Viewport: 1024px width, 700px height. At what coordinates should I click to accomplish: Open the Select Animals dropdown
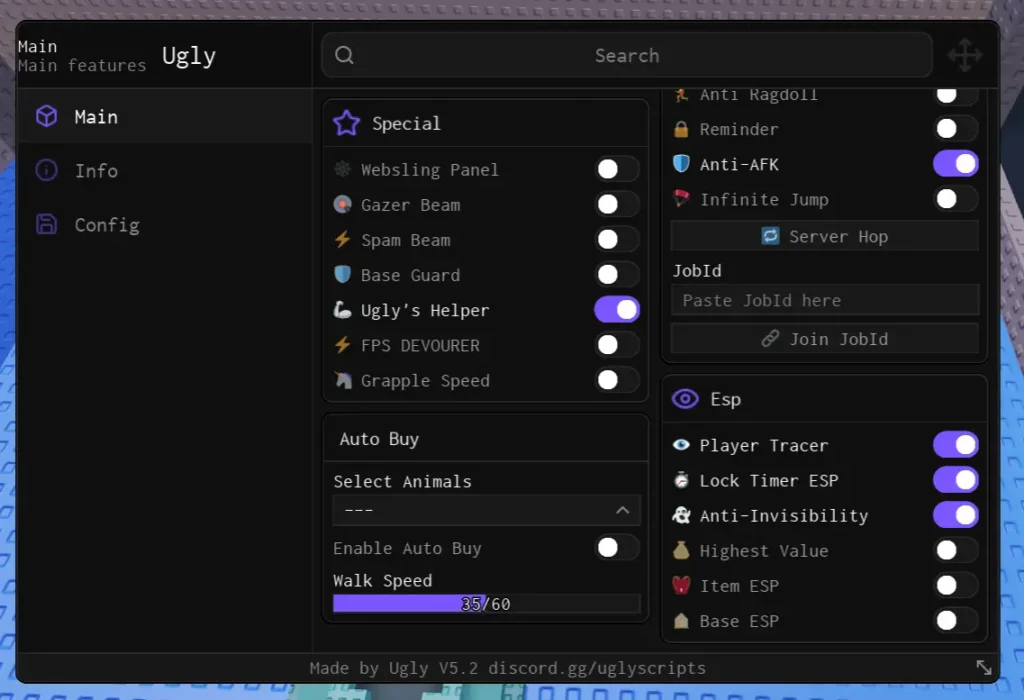486,510
